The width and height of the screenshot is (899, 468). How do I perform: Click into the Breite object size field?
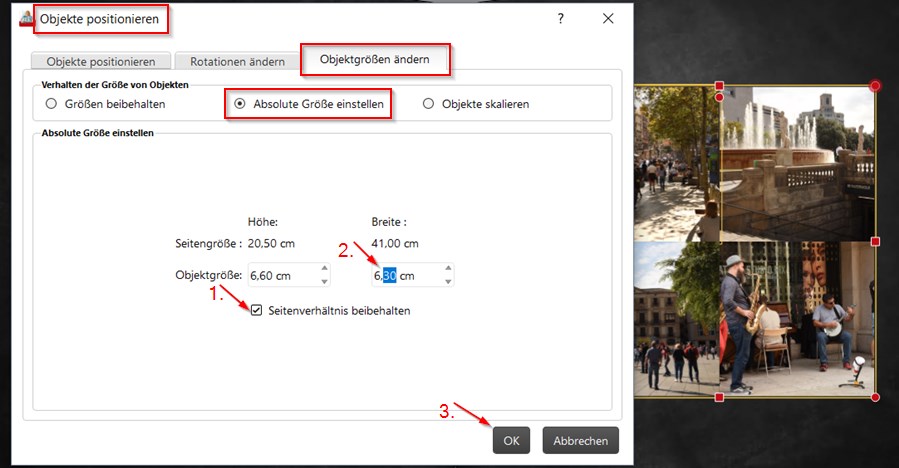click(405, 275)
